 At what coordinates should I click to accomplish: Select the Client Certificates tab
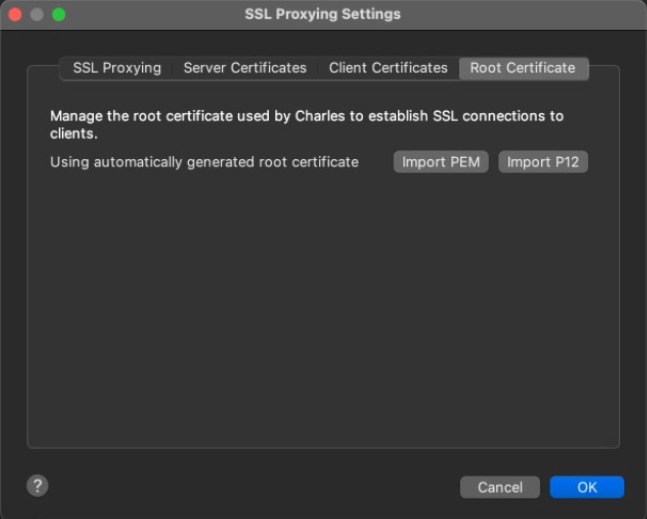point(388,68)
